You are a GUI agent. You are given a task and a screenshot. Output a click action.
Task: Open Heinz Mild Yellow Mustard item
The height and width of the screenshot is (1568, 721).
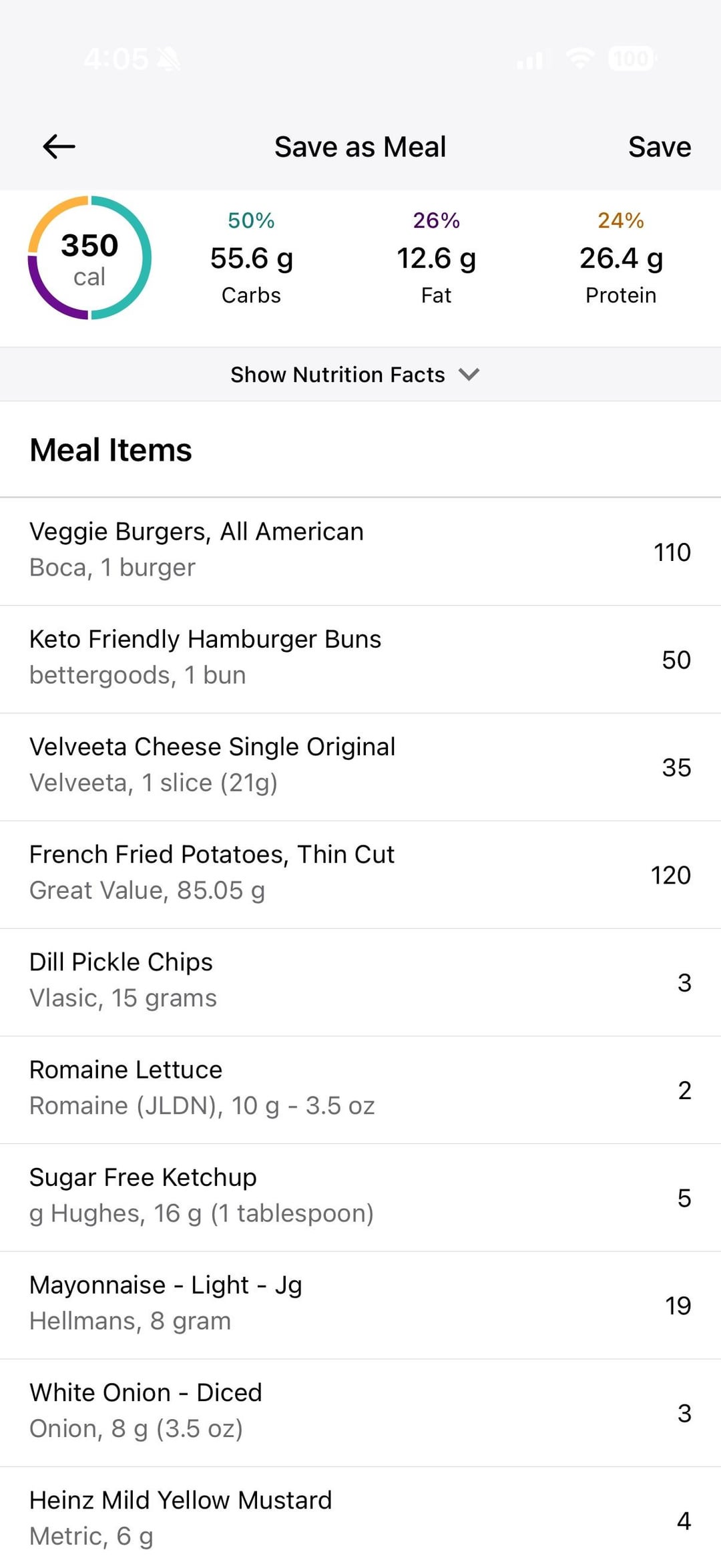coord(360,1519)
